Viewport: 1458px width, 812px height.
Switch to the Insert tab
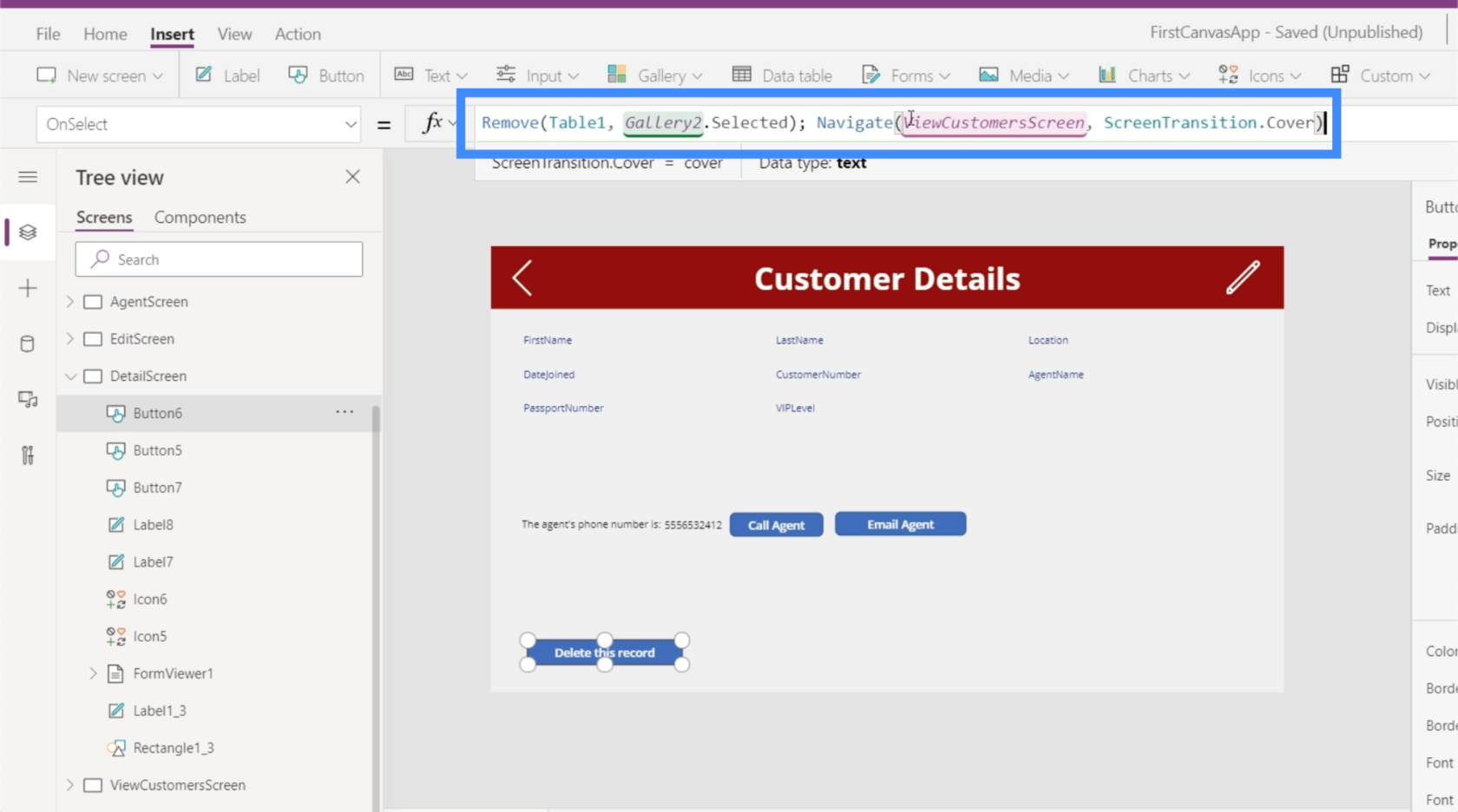tap(172, 34)
